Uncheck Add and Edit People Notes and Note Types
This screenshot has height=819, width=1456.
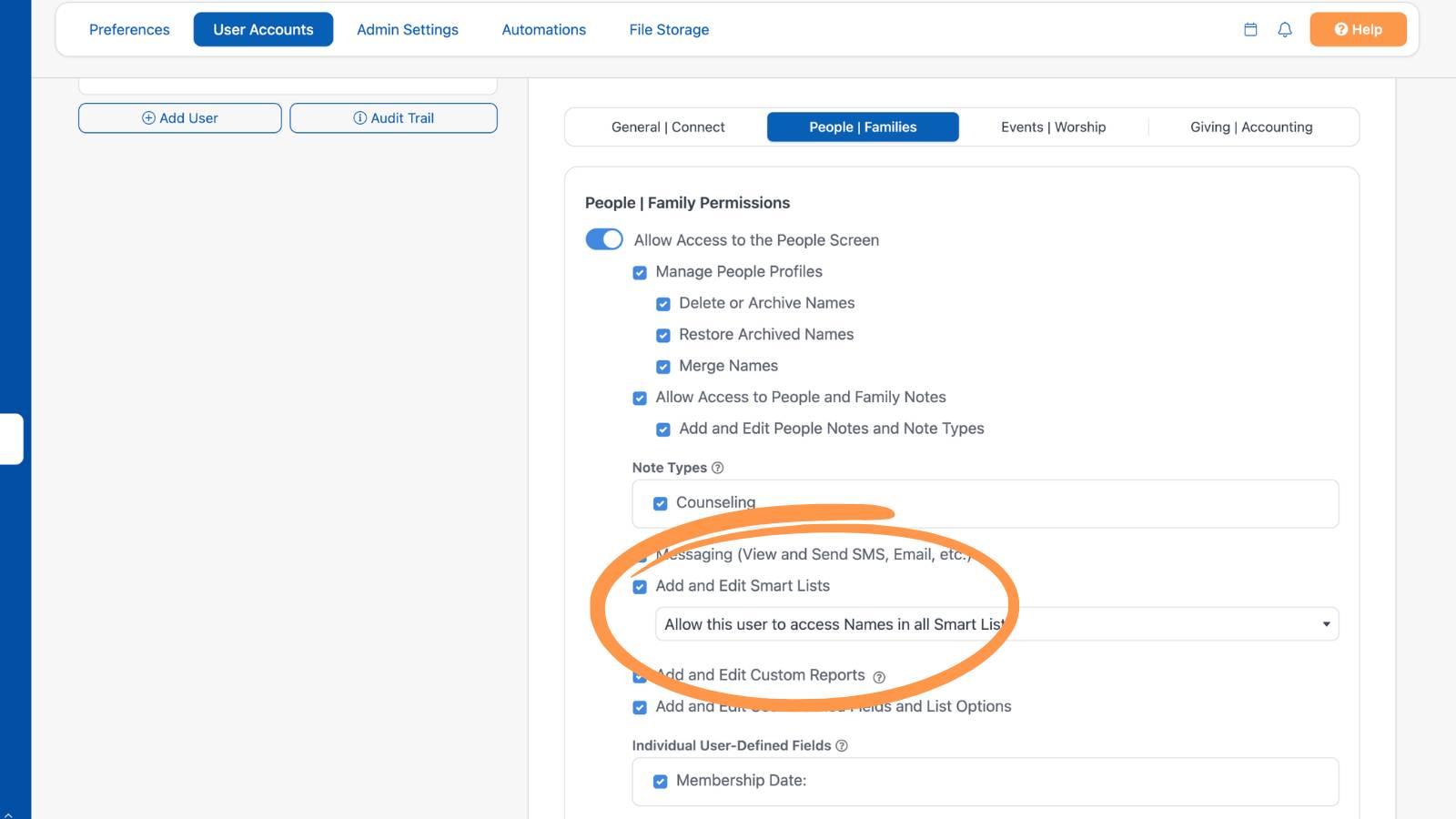(x=663, y=430)
